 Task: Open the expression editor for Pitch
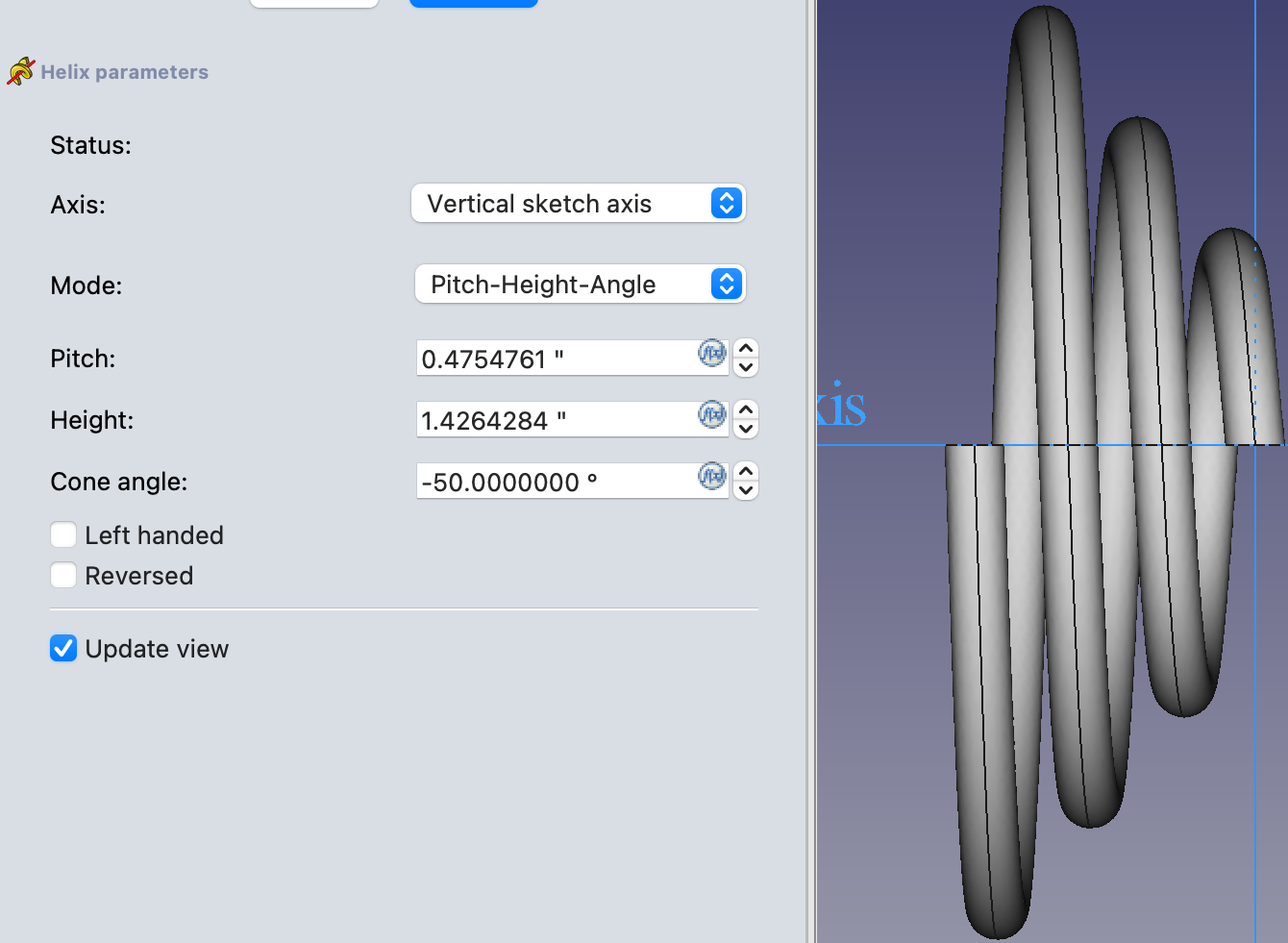tap(711, 353)
